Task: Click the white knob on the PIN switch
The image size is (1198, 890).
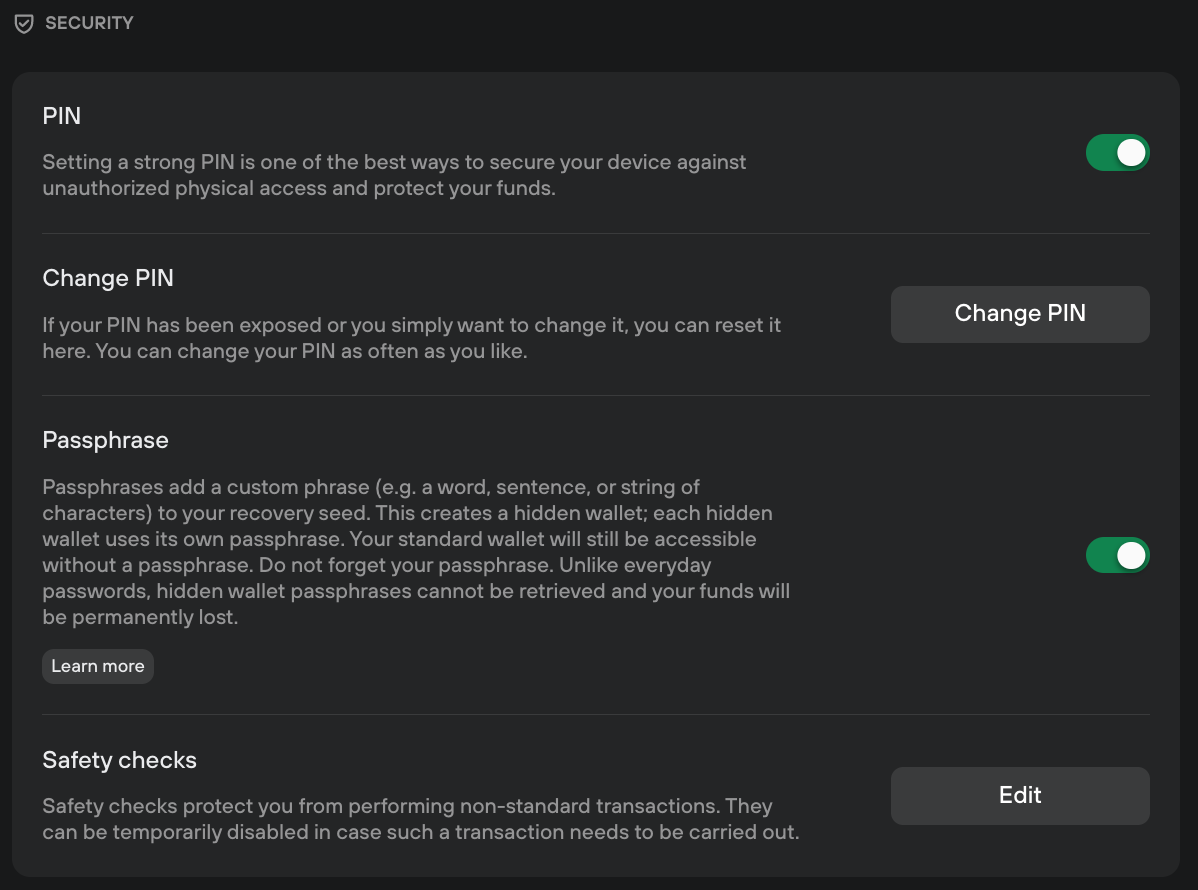Action: point(1131,153)
